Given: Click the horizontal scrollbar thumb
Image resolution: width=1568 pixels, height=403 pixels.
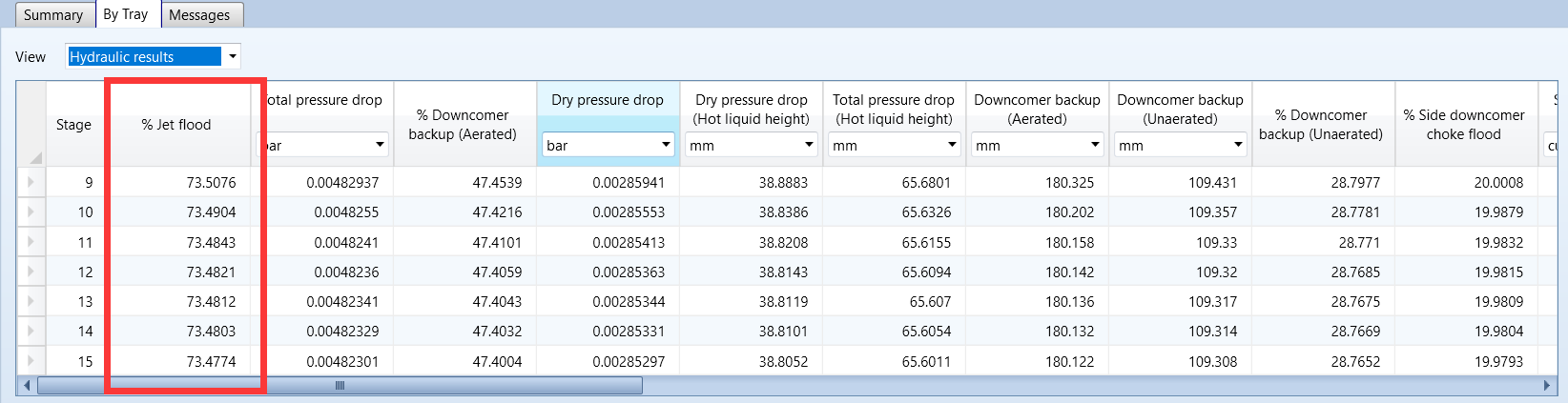Looking at the screenshot, I should [x=339, y=386].
